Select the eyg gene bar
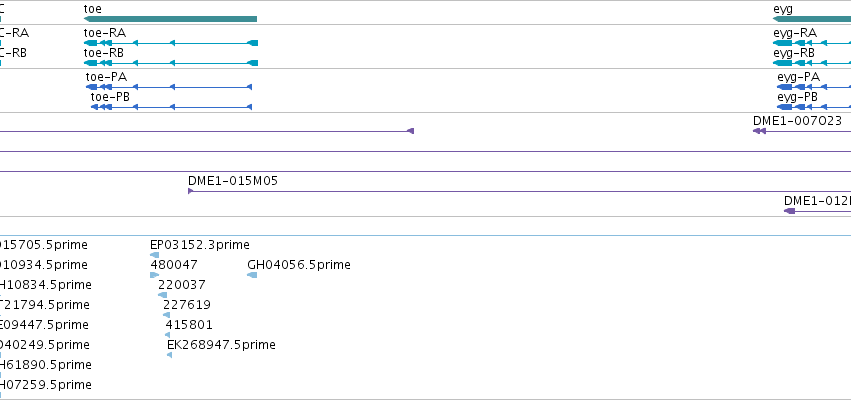 point(810,19)
